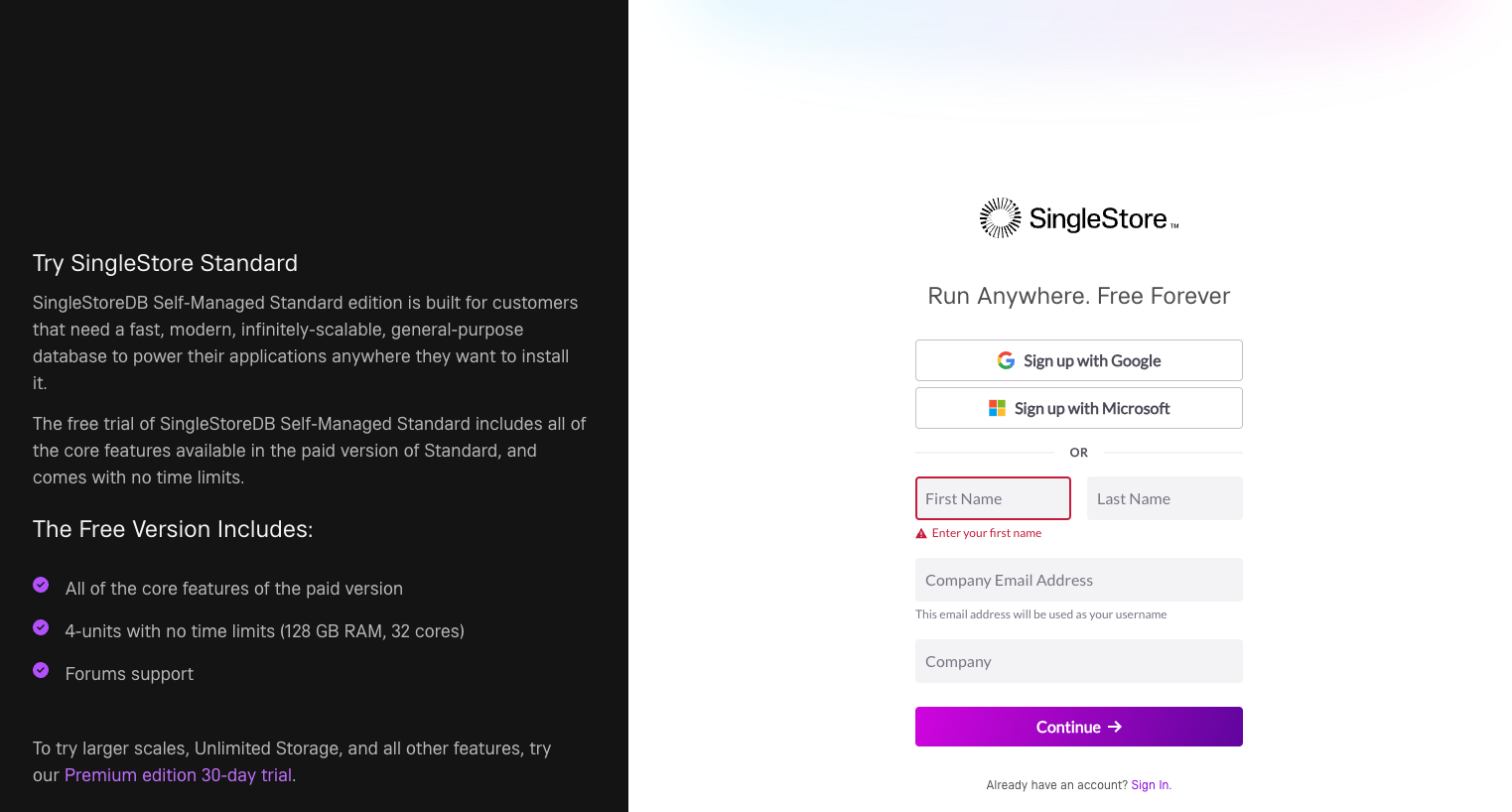Click the red warning triangle icon
The height and width of the screenshot is (812, 1512).
point(921,534)
